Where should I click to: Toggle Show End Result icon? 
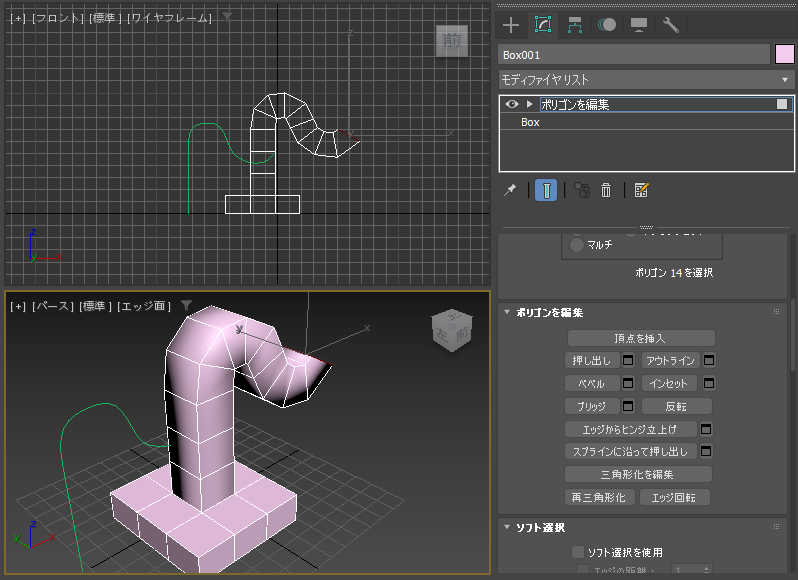coord(546,190)
